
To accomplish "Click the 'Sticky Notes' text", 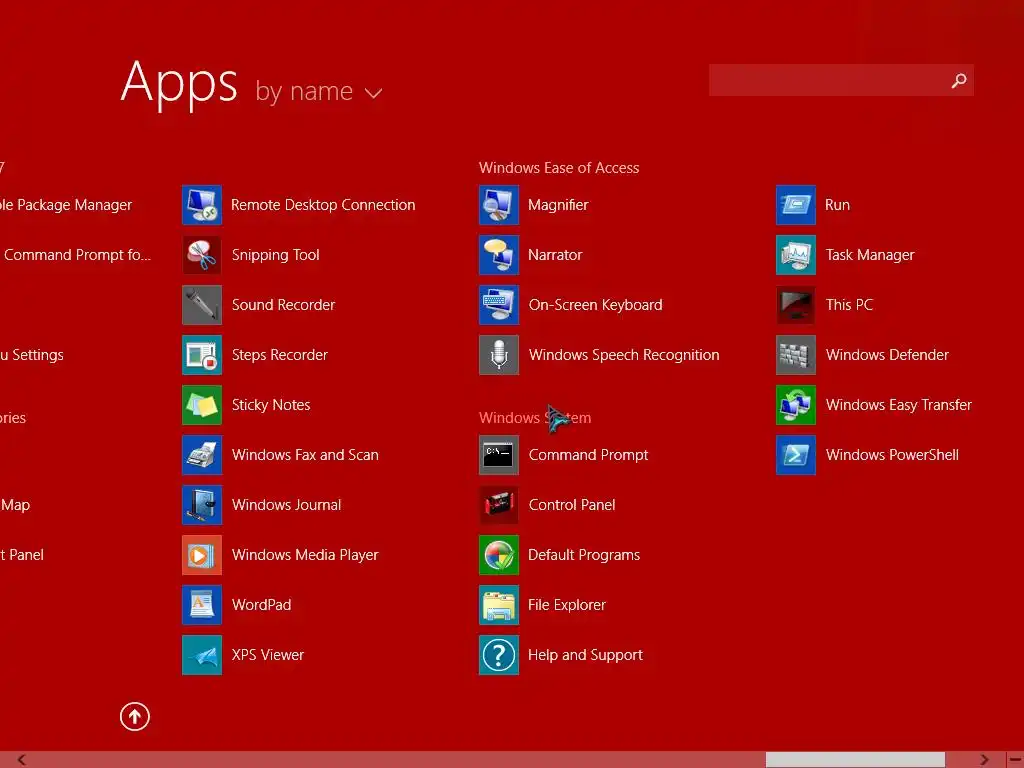I will [271, 405].
